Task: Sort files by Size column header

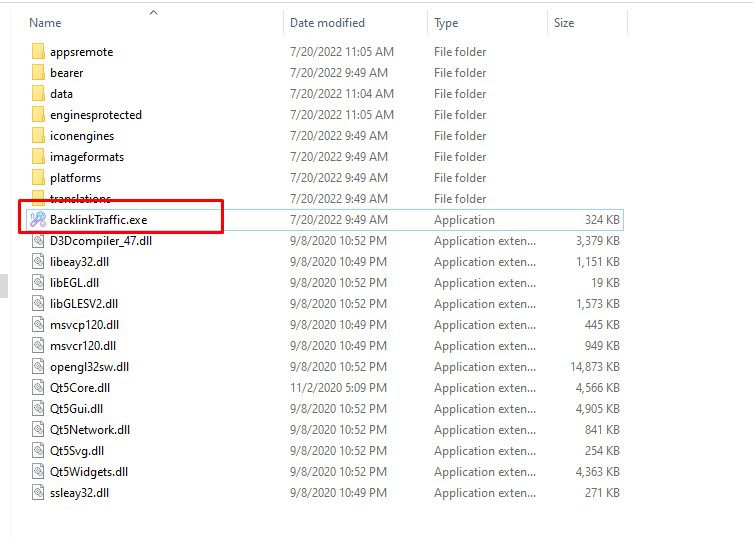Action: point(564,23)
